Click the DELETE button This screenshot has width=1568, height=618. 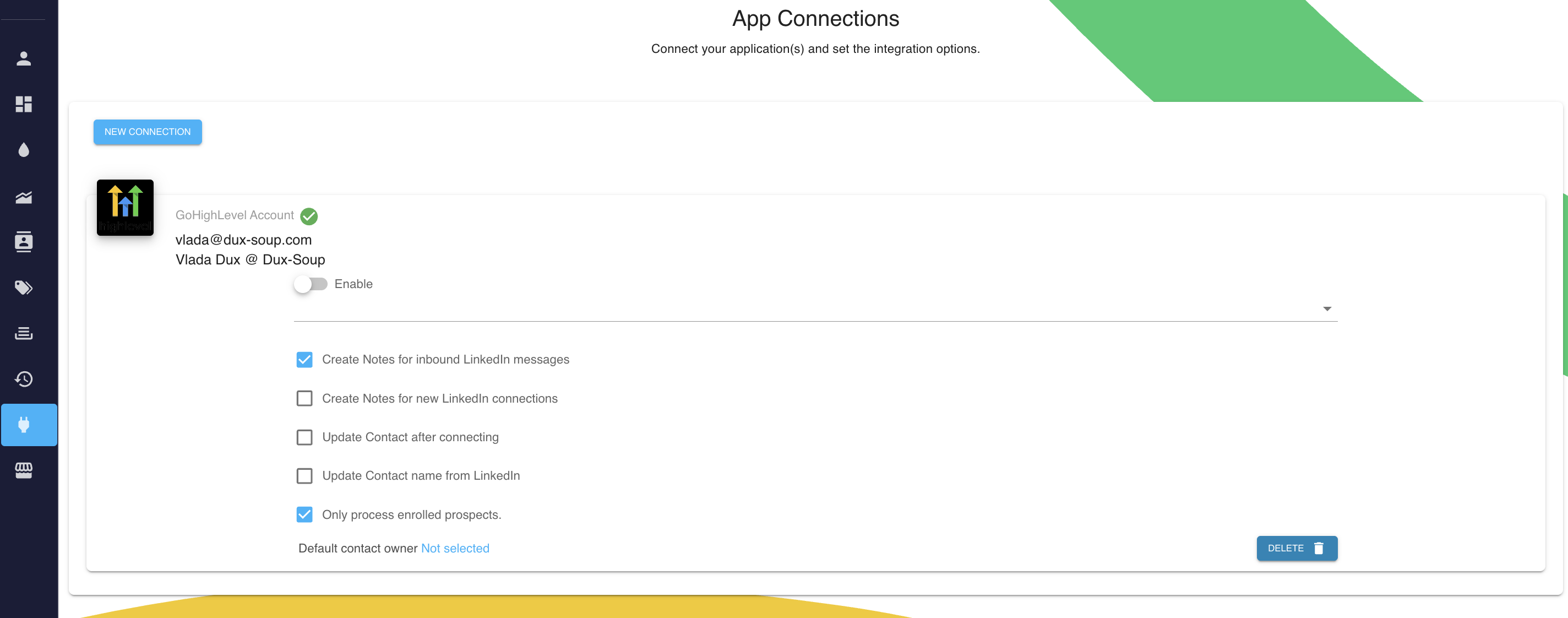[1297, 548]
